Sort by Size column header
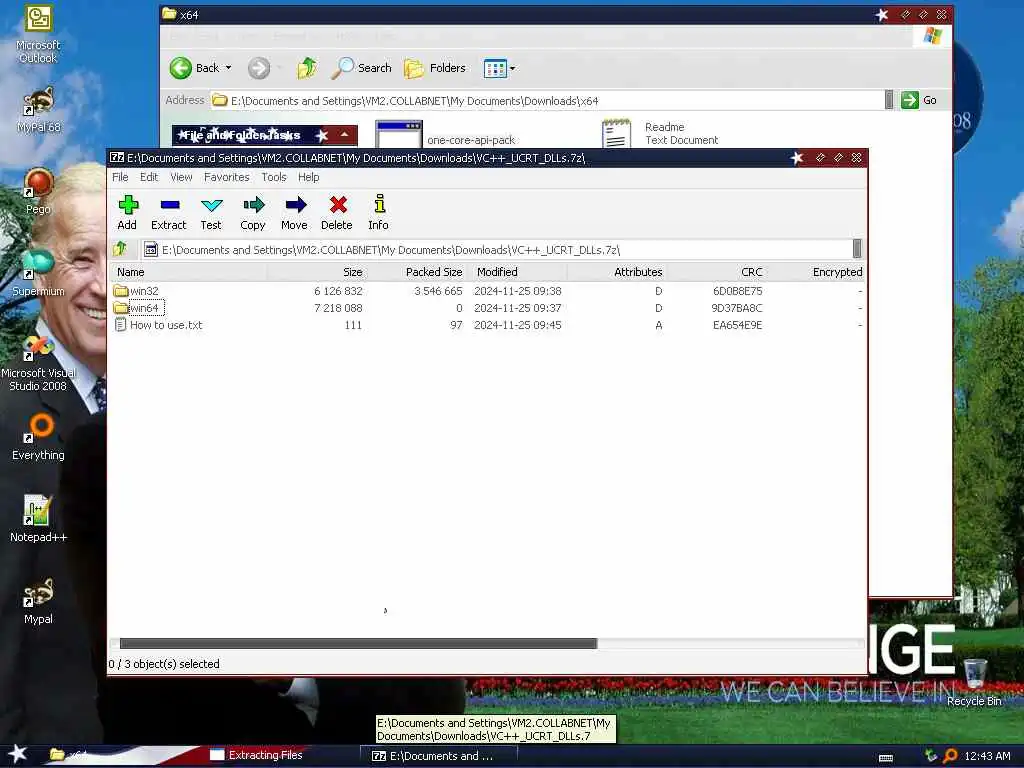The image size is (1024, 768). 316,272
